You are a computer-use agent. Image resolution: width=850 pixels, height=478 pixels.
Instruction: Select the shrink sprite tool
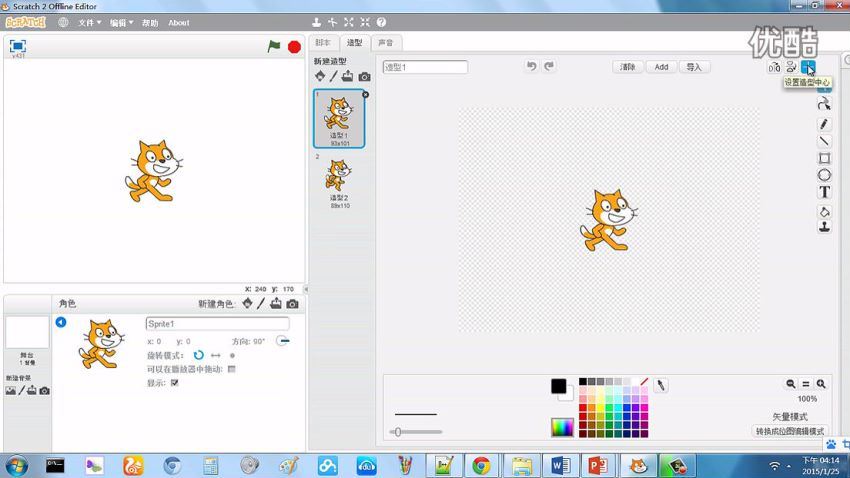pos(365,22)
